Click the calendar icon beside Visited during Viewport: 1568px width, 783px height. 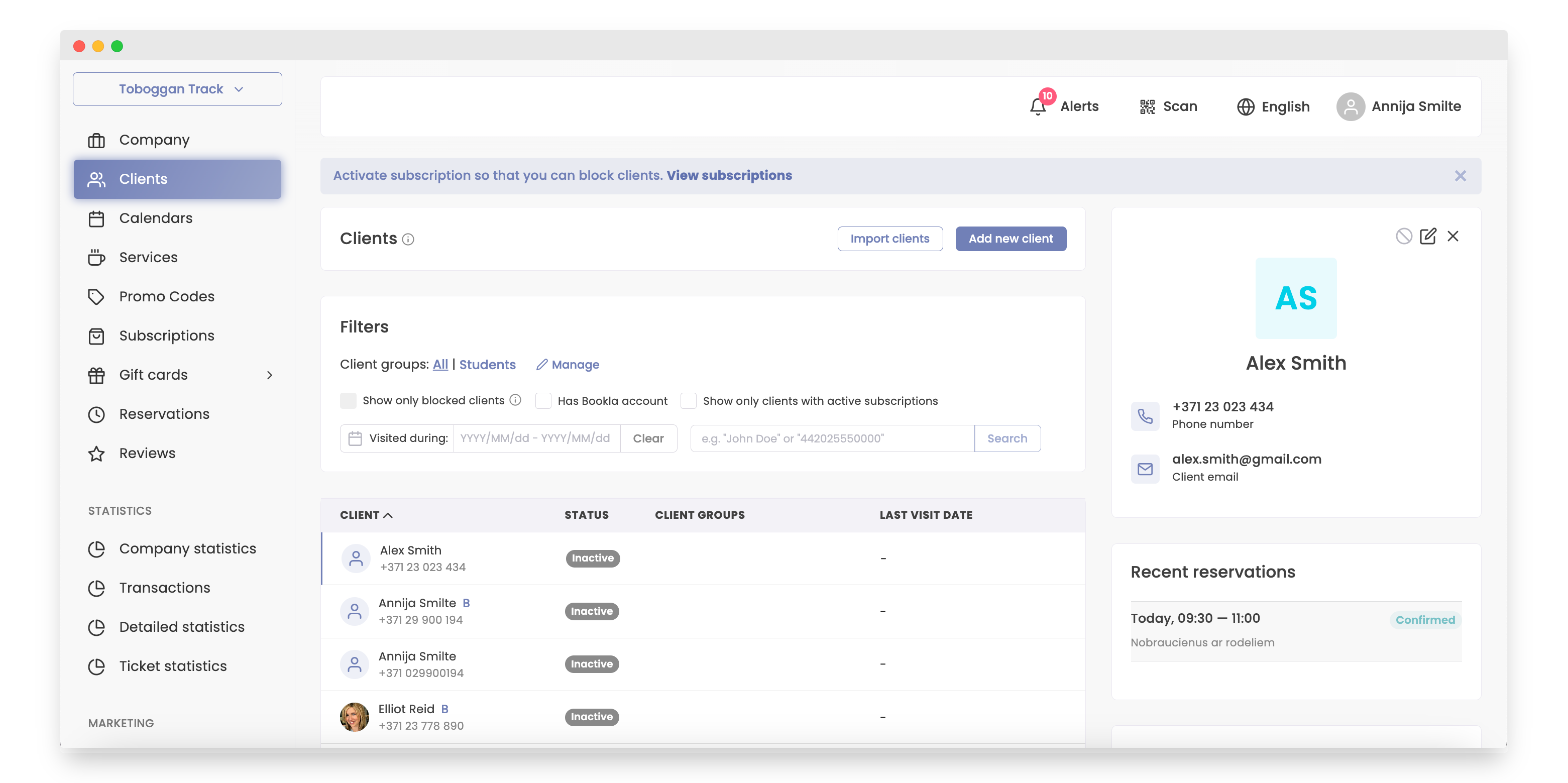click(x=355, y=438)
